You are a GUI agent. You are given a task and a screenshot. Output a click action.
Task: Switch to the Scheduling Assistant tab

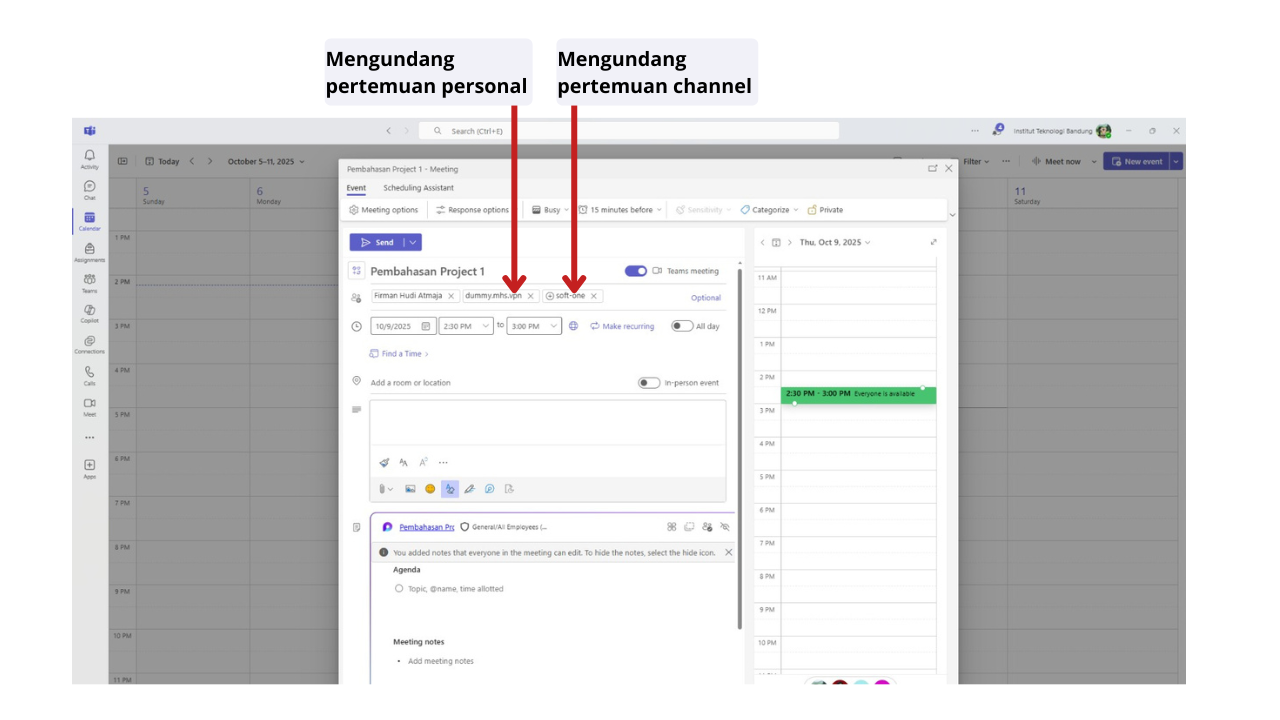click(418, 188)
